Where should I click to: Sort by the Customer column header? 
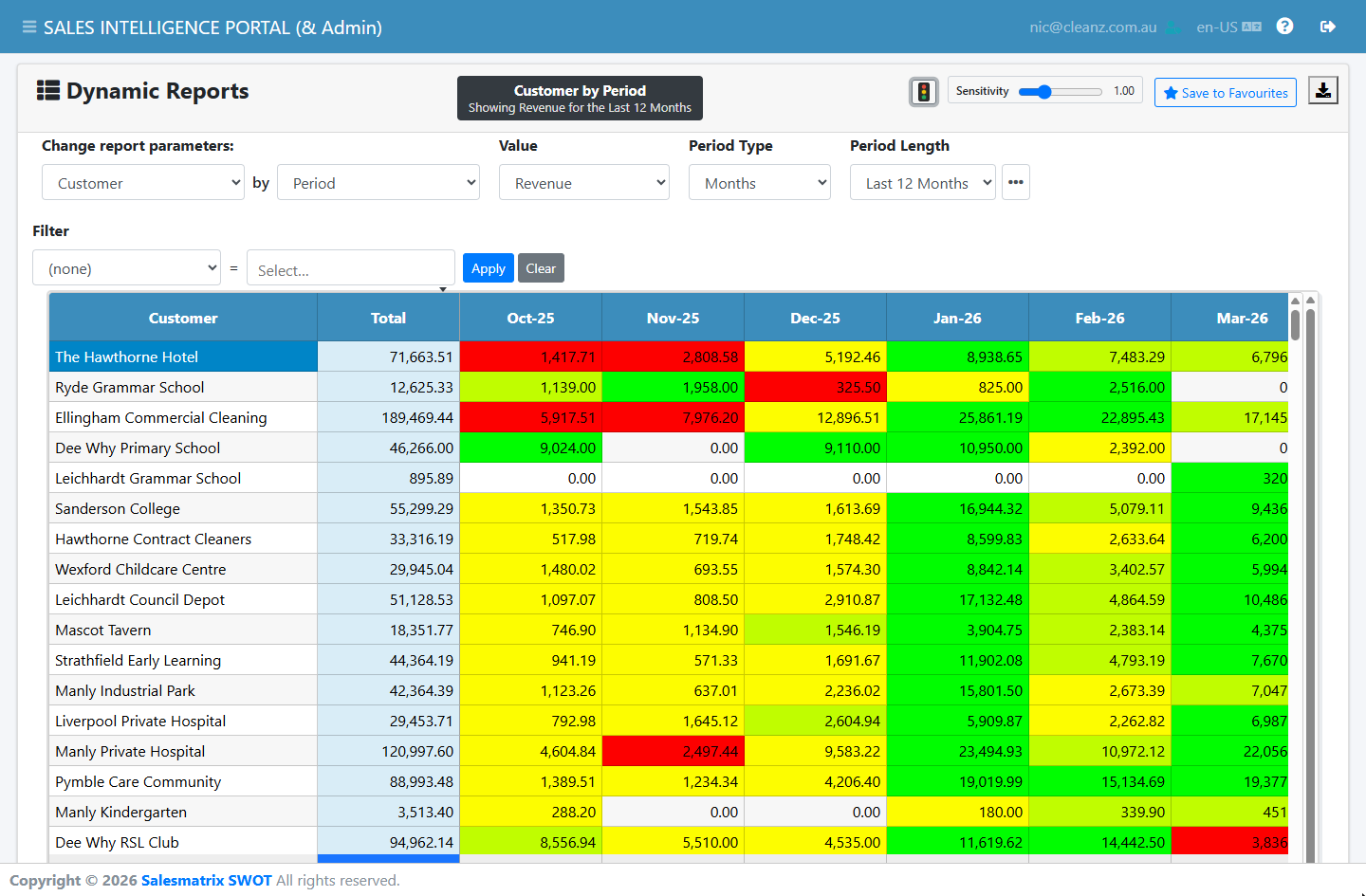[183, 318]
